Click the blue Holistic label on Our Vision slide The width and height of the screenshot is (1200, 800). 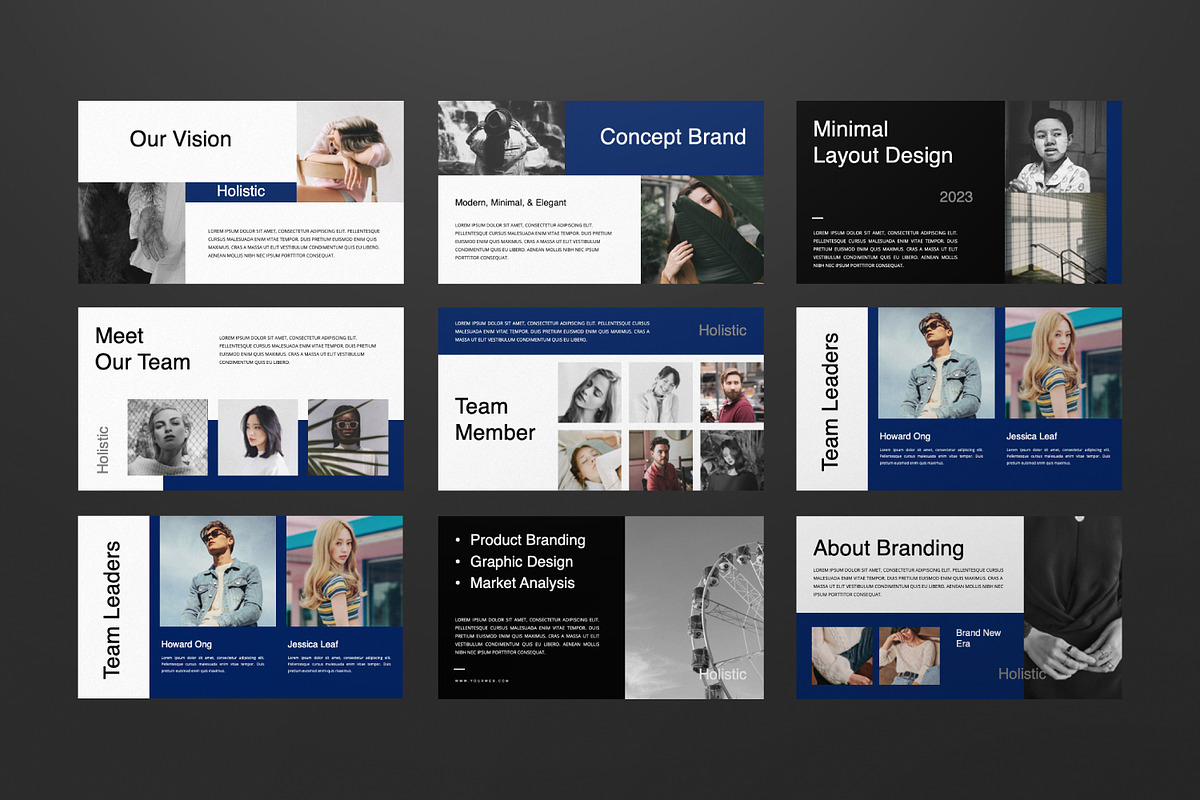pos(241,191)
